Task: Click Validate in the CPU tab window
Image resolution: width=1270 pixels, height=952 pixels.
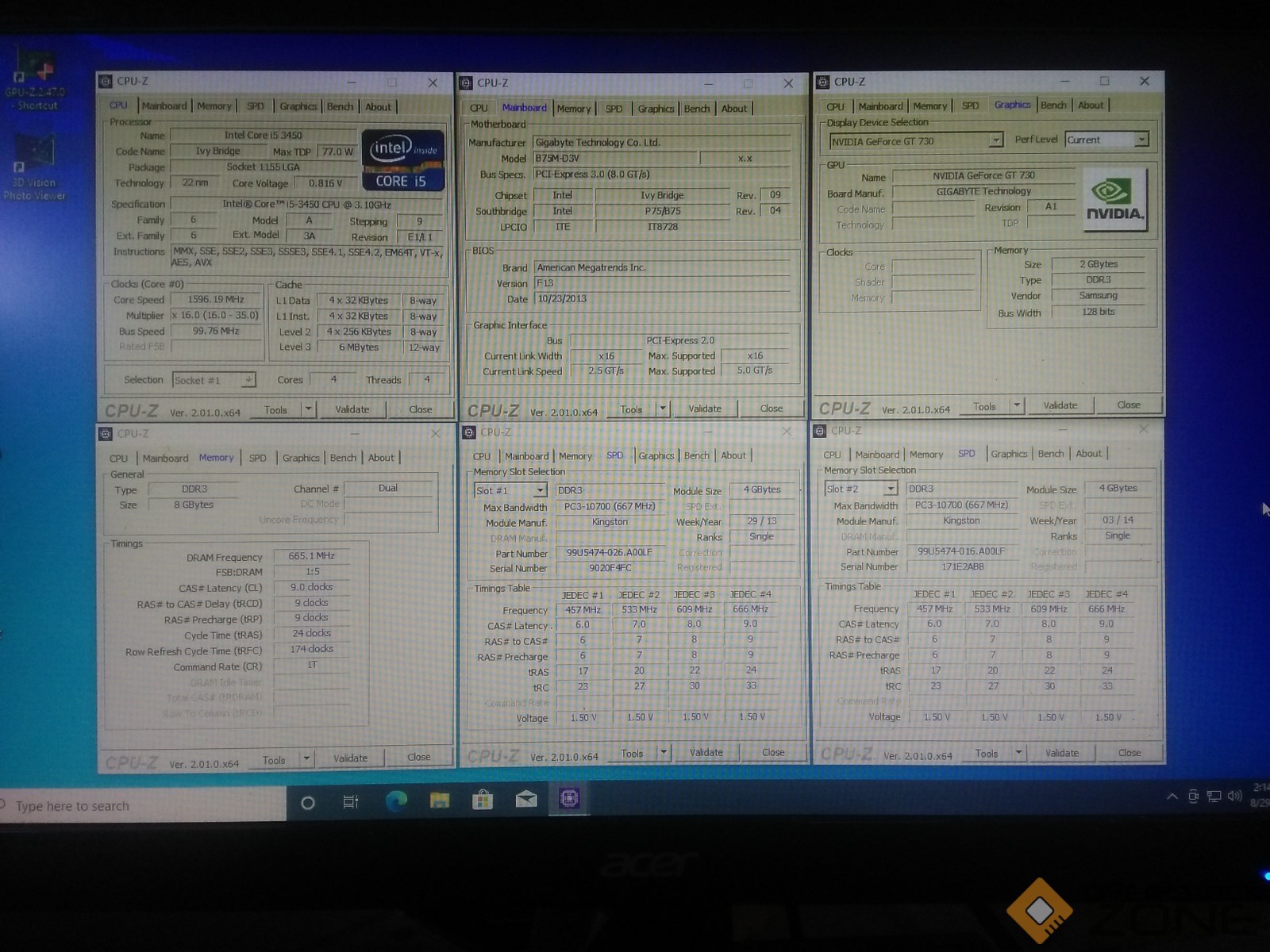Action: 352,409
